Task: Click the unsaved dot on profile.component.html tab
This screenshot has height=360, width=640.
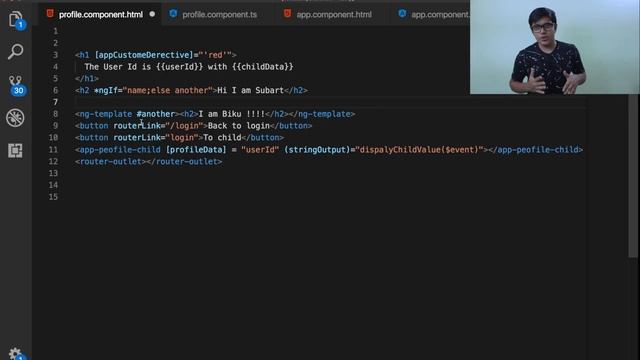Action: click(152, 14)
